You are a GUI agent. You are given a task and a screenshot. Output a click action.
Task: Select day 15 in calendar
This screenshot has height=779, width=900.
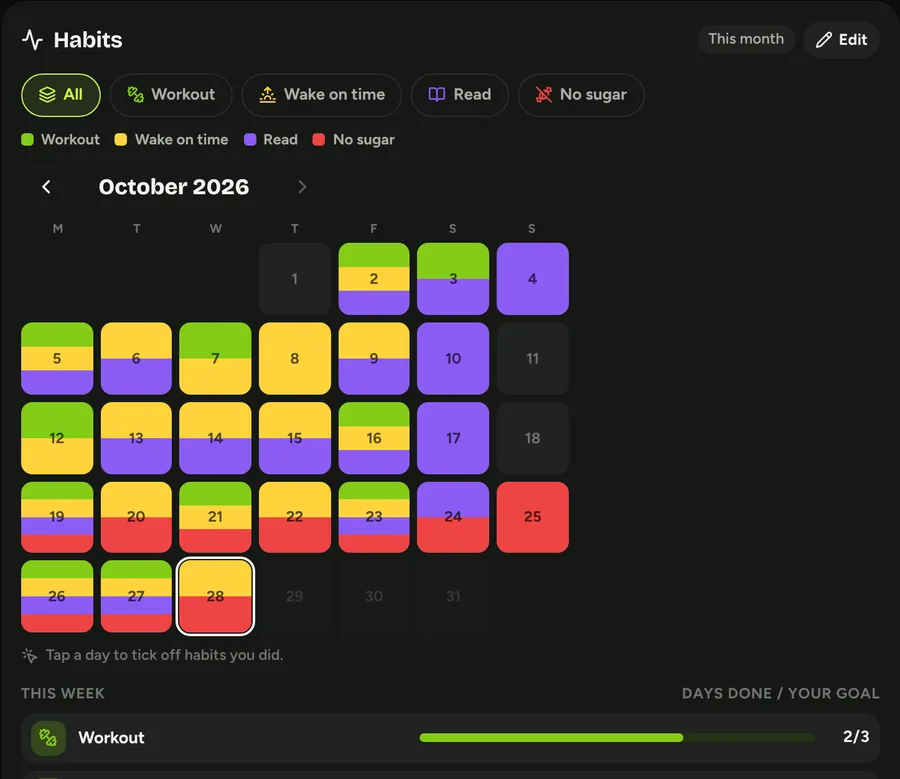[x=294, y=438]
